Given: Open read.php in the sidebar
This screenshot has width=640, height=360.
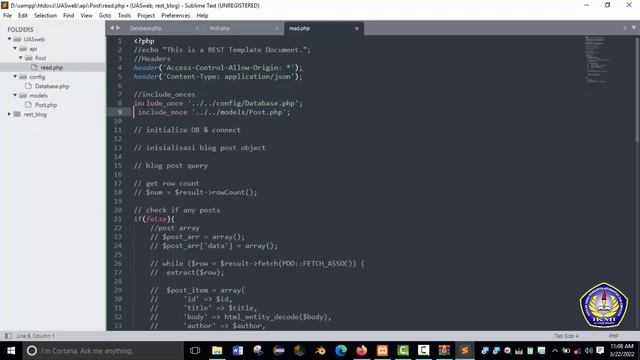Looking at the screenshot, I should coord(51,67).
